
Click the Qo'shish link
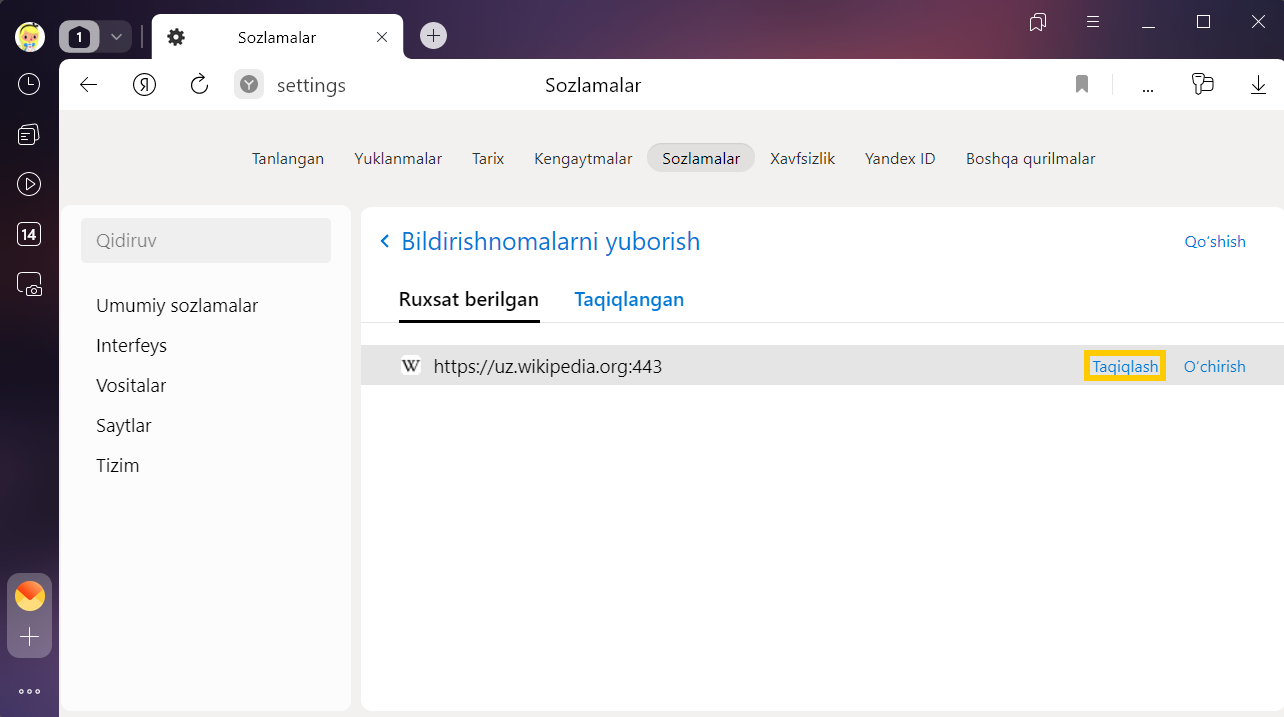pos(1215,241)
